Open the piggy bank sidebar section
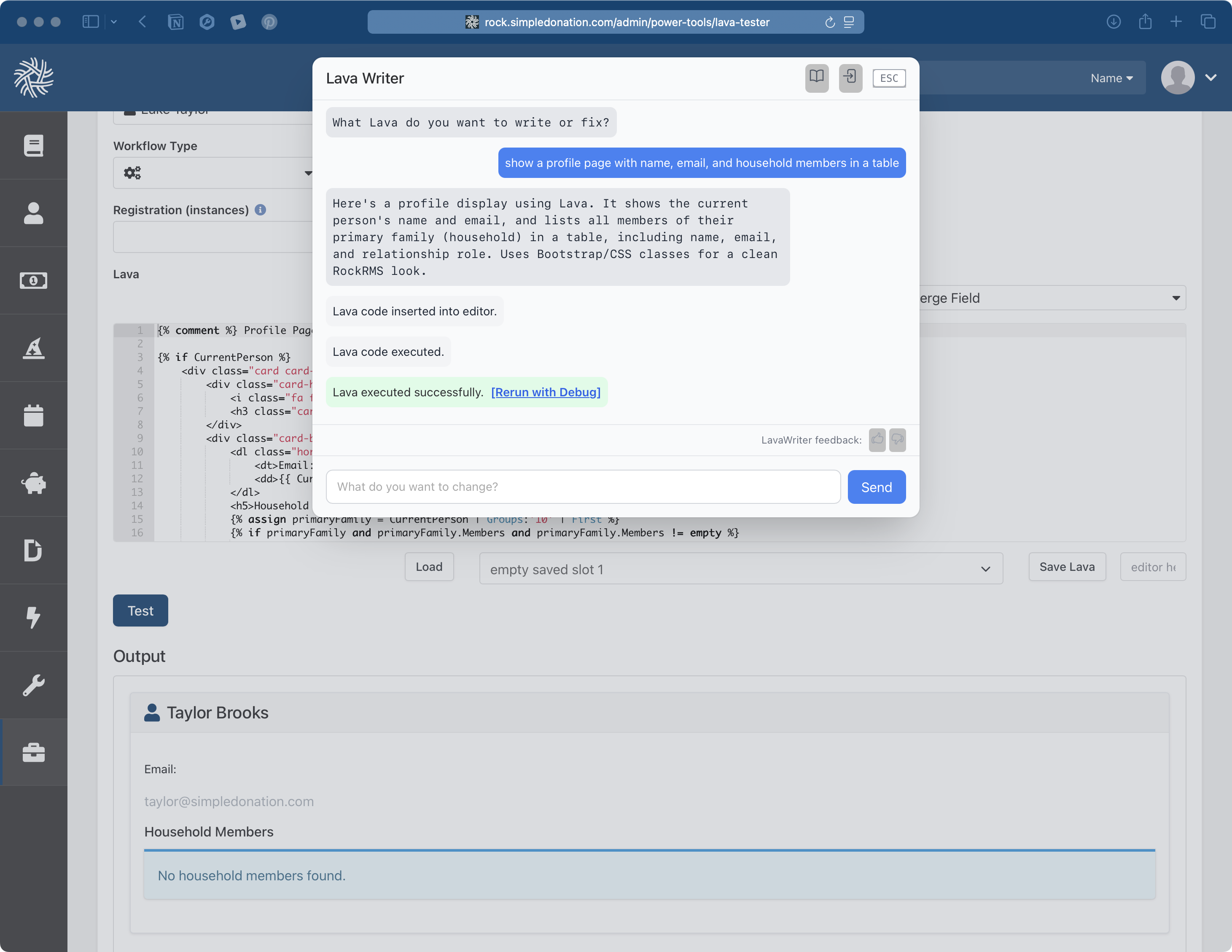Viewport: 1232px width, 952px height. tap(34, 483)
